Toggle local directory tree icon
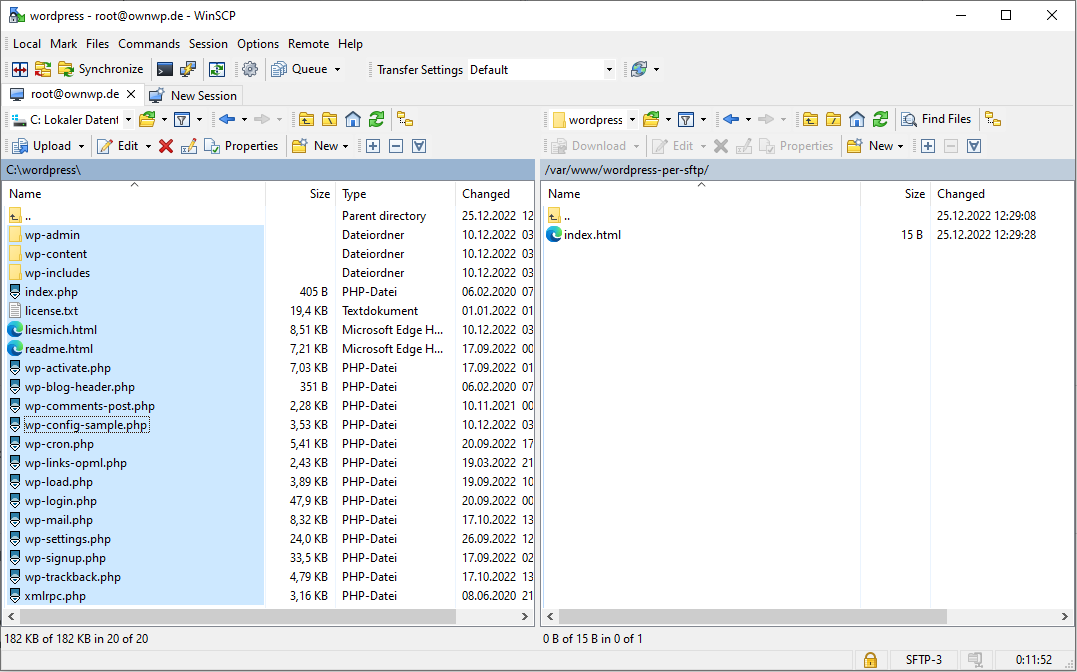Image resolution: width=1077 pixels, height=672 pixels. click(405, 120)
